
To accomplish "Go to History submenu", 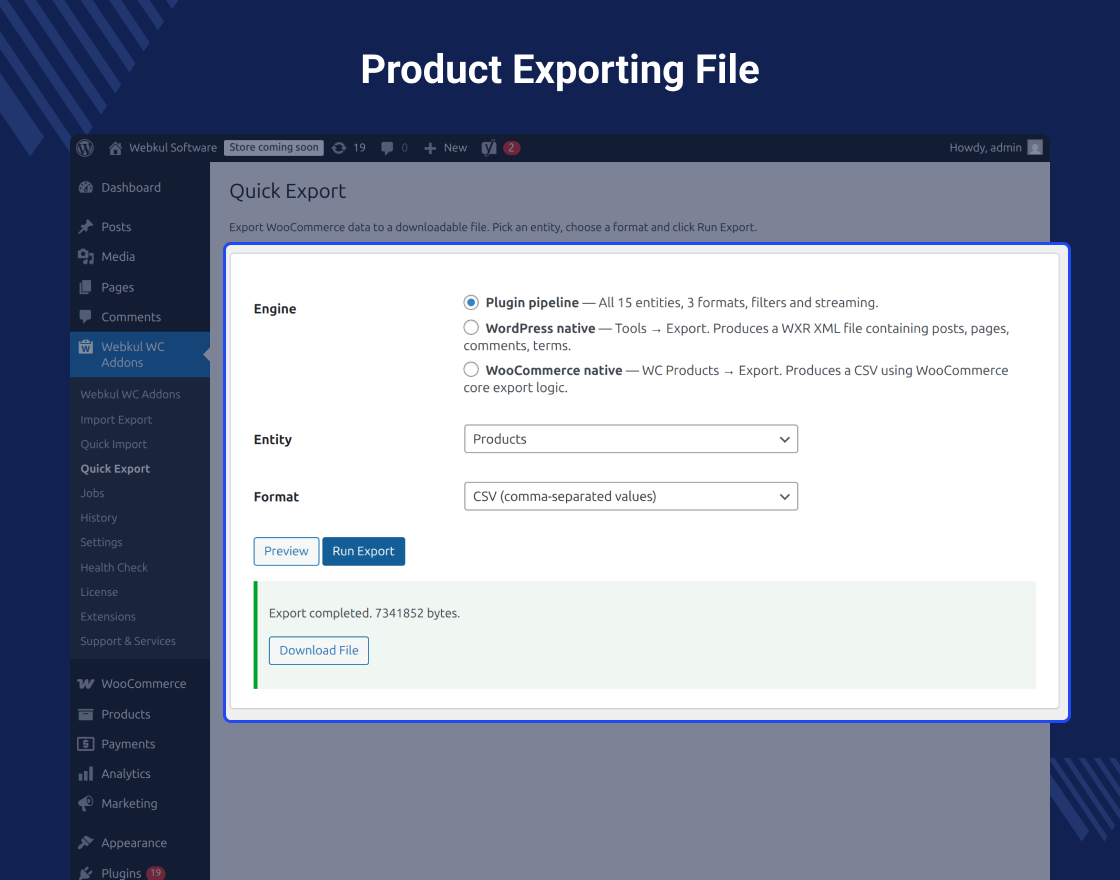I will coord(99,518).
